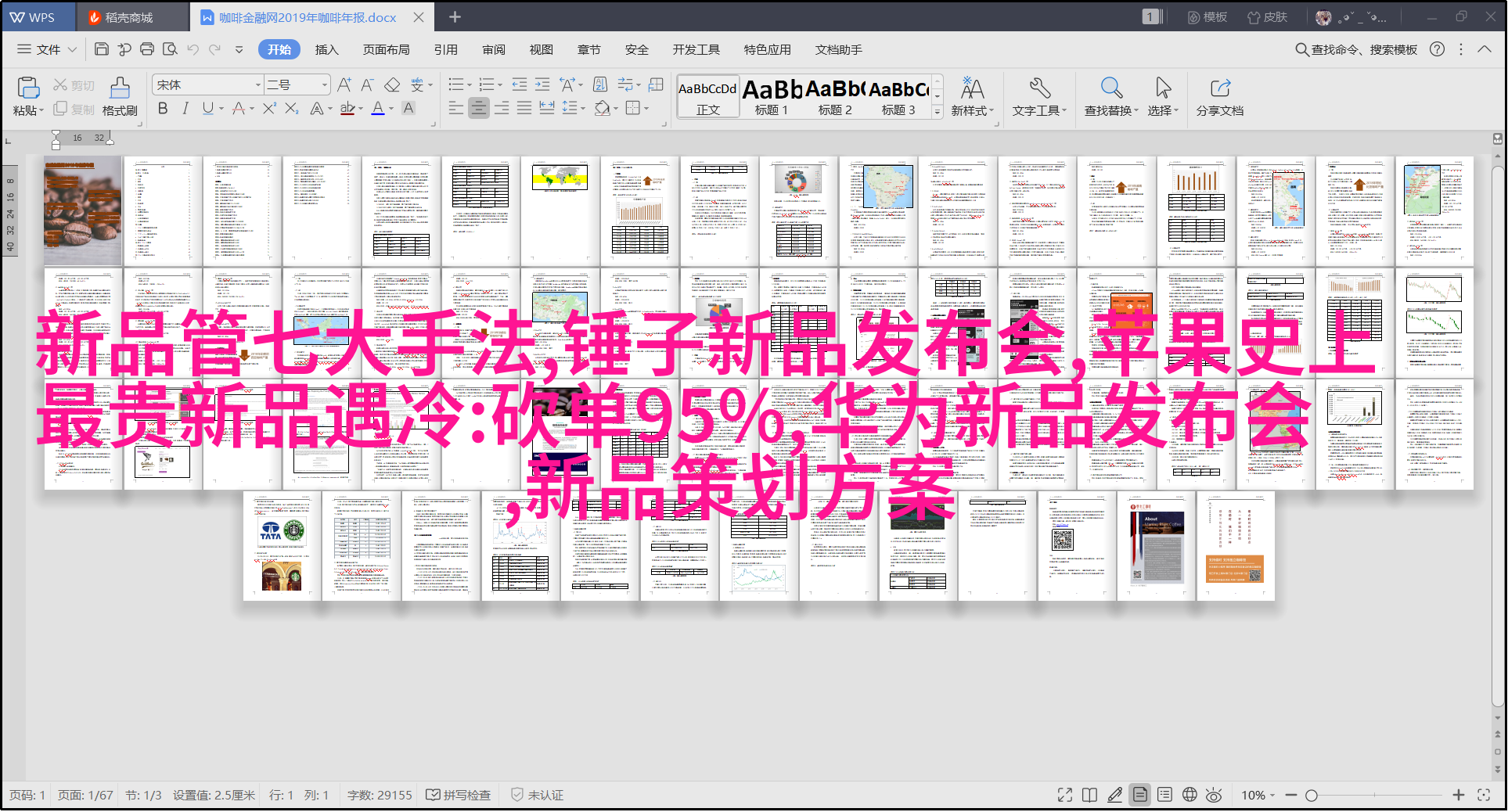The width and height of the screenshot is (1508, 812).
Task: Switch to reading layout book icon
Action: coord(1089,795)
